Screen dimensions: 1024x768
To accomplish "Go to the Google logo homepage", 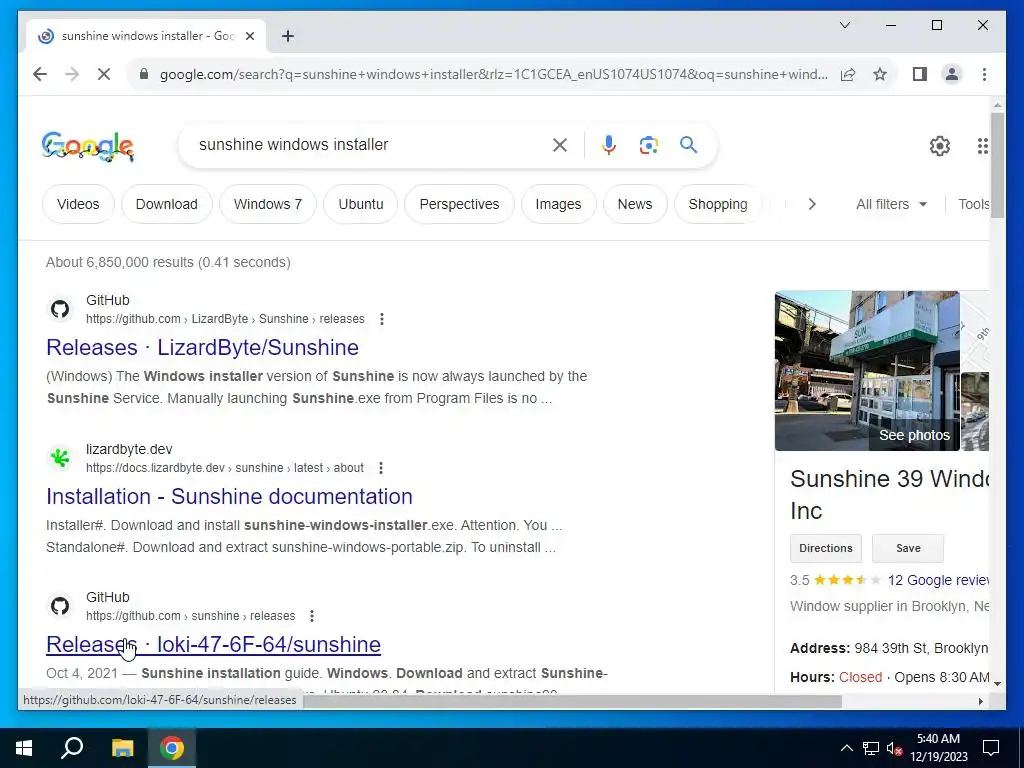I will pyautogui.click(x=88, y=146).
